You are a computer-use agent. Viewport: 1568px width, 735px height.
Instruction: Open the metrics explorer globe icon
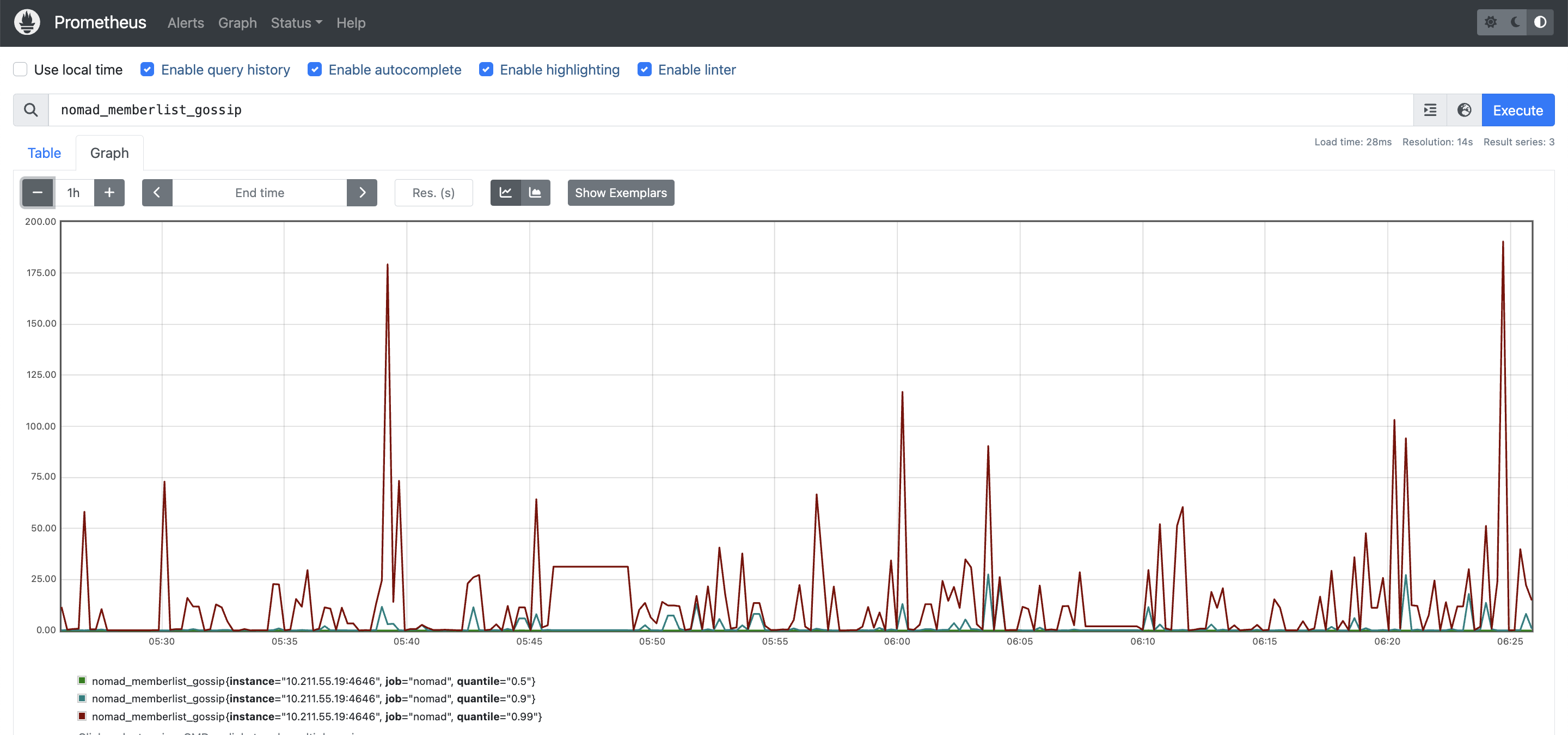[x=1464, y=110]
